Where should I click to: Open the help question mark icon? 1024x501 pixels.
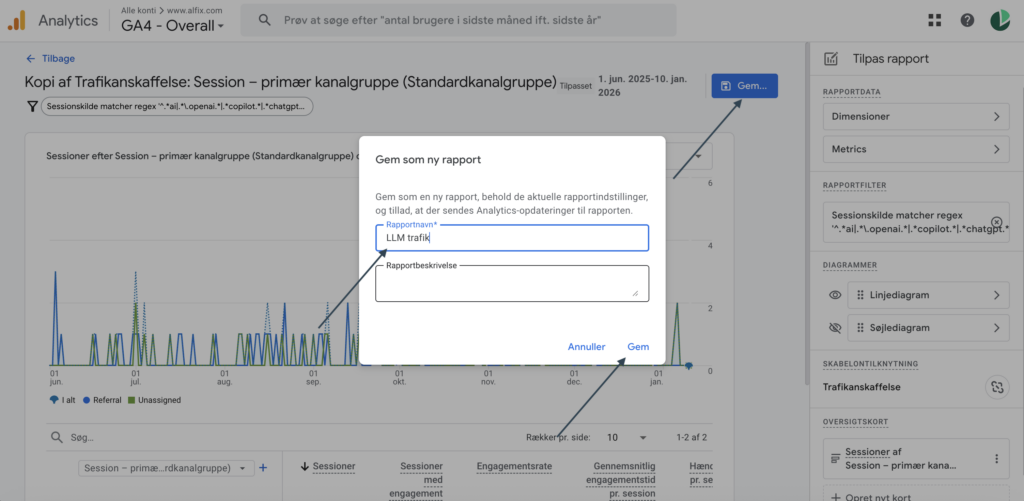pyautogui.click(x=966, y=20)
